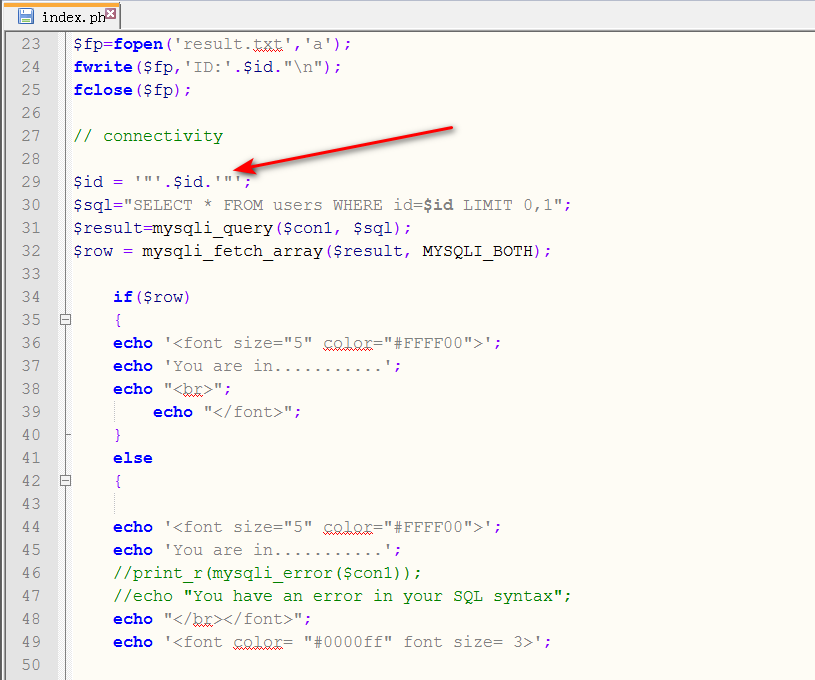Viewport: 815px width, 680px height.
Task: Collapse the else block fold marker
Action: tap(65, 481)
